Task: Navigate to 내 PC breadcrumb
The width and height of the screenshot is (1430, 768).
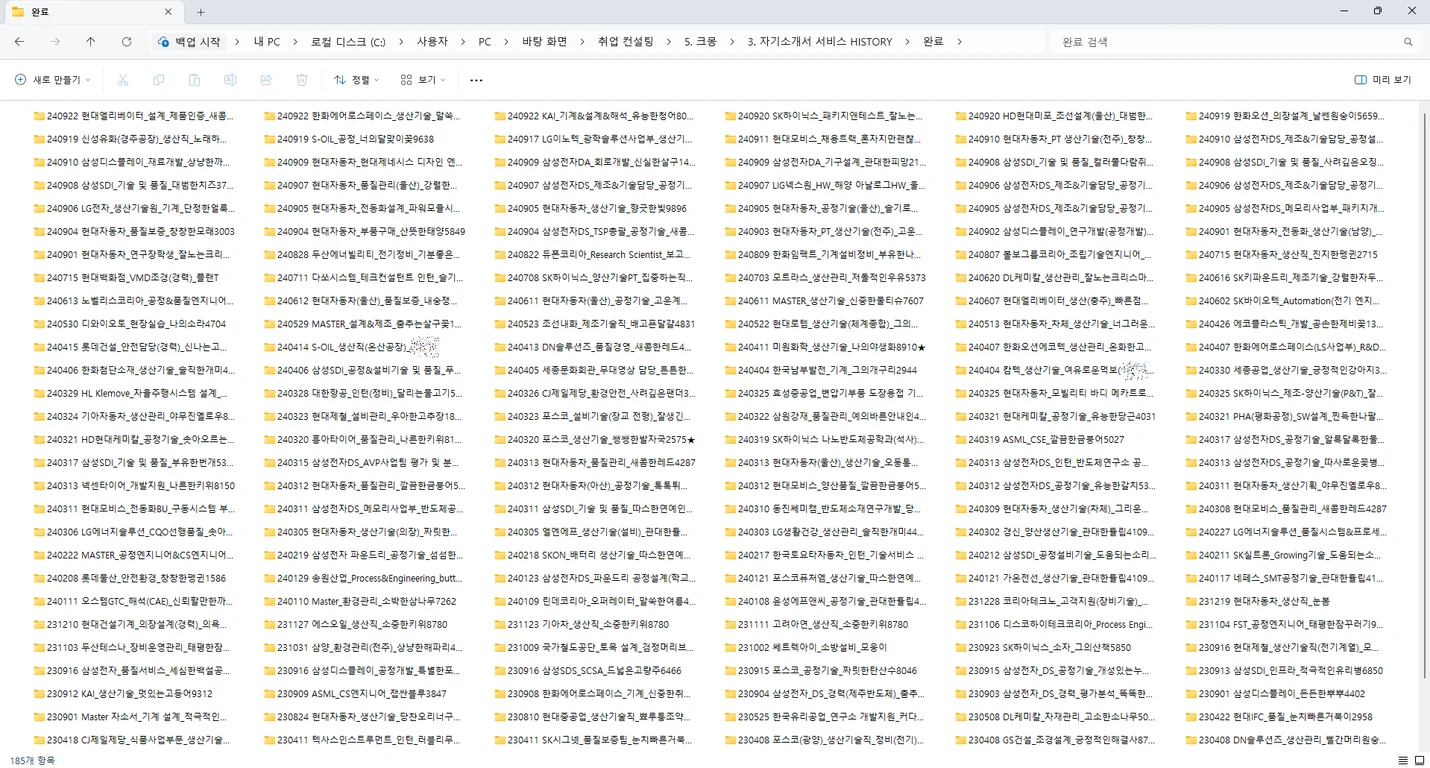Action: (267, 42)
